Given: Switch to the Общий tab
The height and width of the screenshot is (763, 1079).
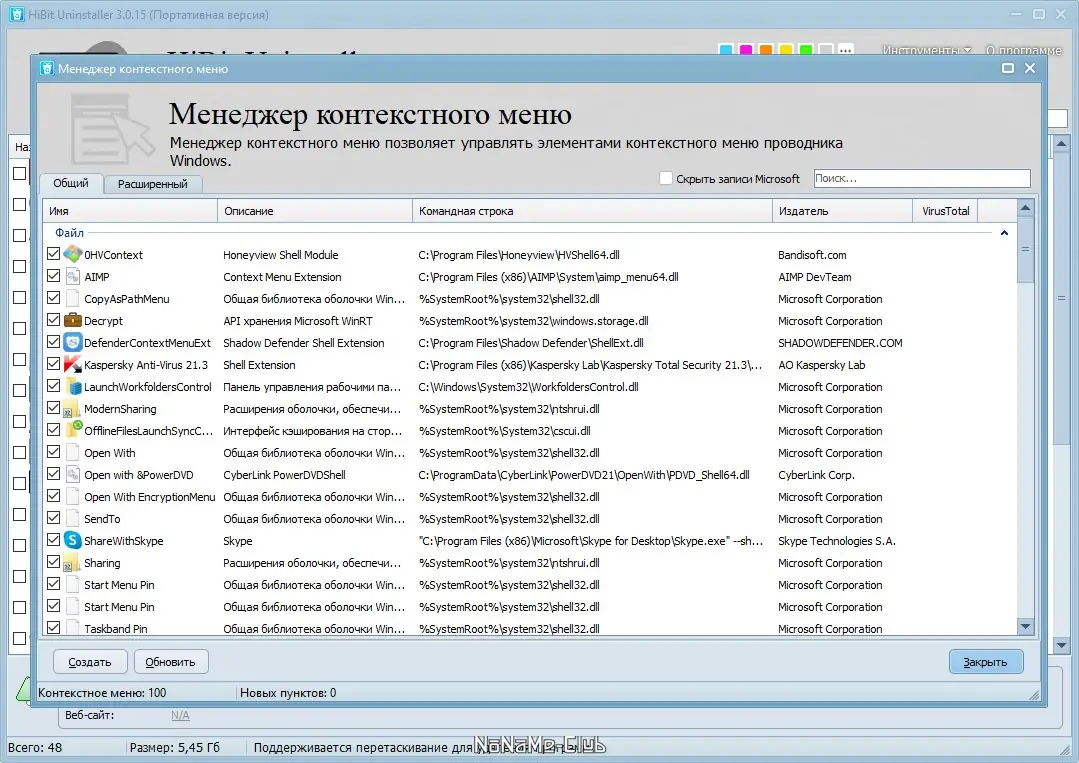Looking at the screenshot, I should pyautogui.click(x=71, y=183).
